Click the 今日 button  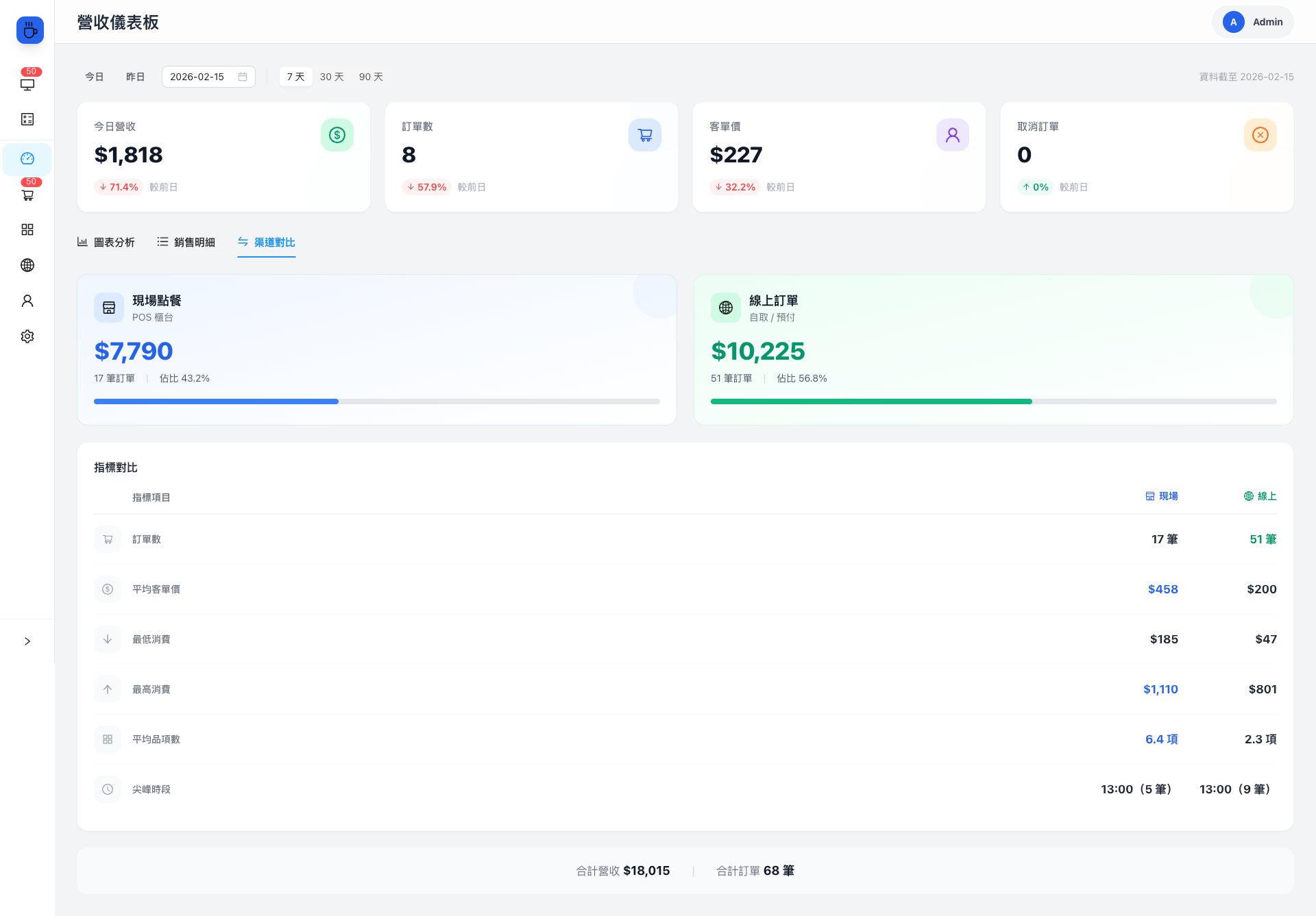pyautogui.click(x=95, y=77)
